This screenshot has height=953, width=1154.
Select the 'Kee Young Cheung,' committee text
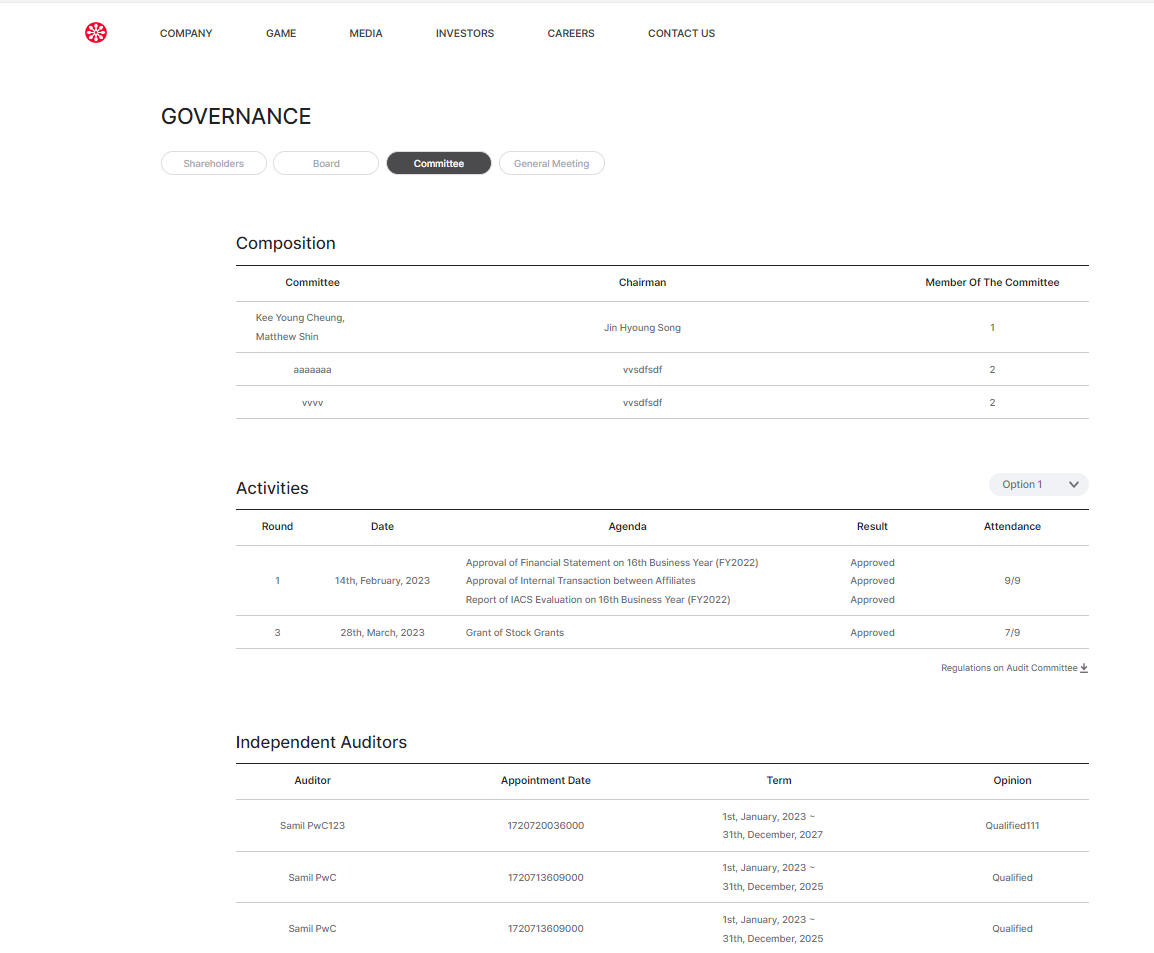pos(300,318)
